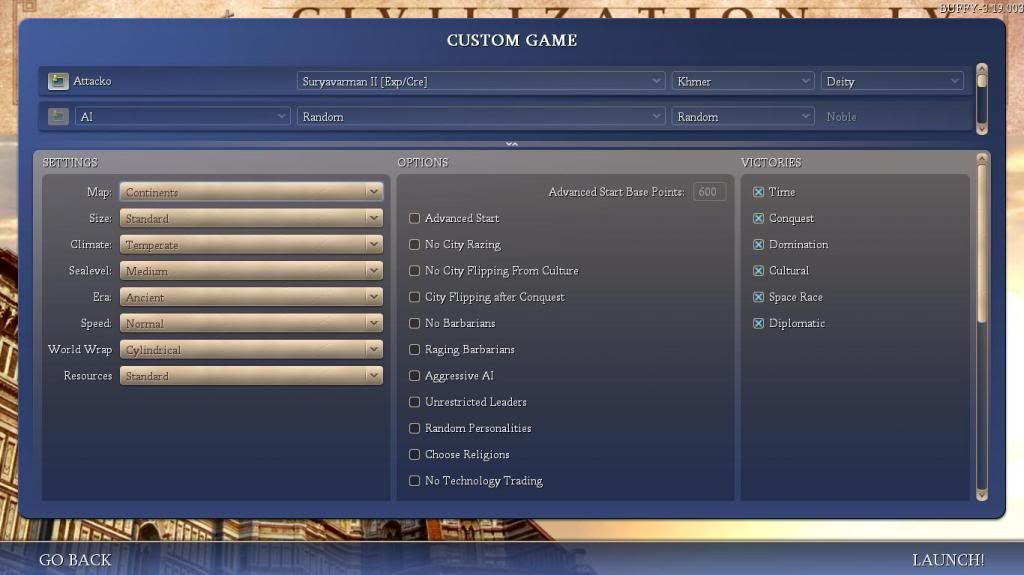
Task: Open the AI Random leader dropdown
Action: (x=481, y=116)
